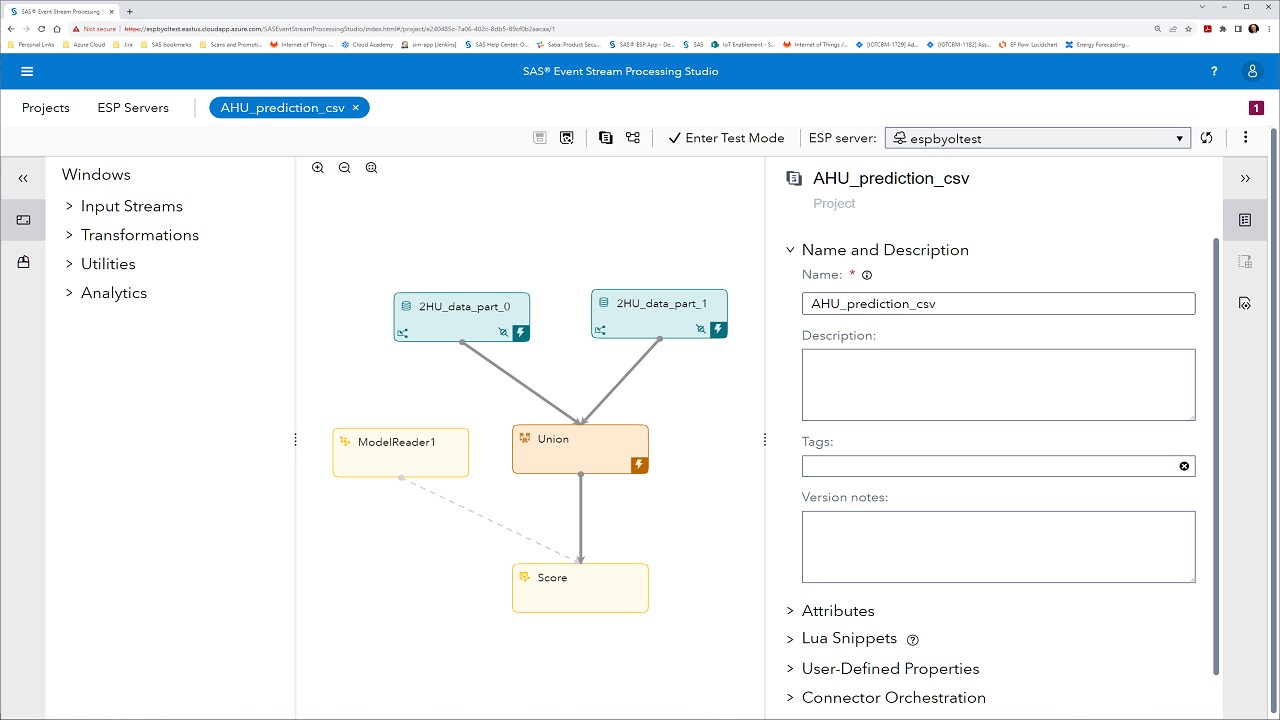Refresh the ESP server list
The width and height of the screenshot is (1280, 720).
point(1207,138)
